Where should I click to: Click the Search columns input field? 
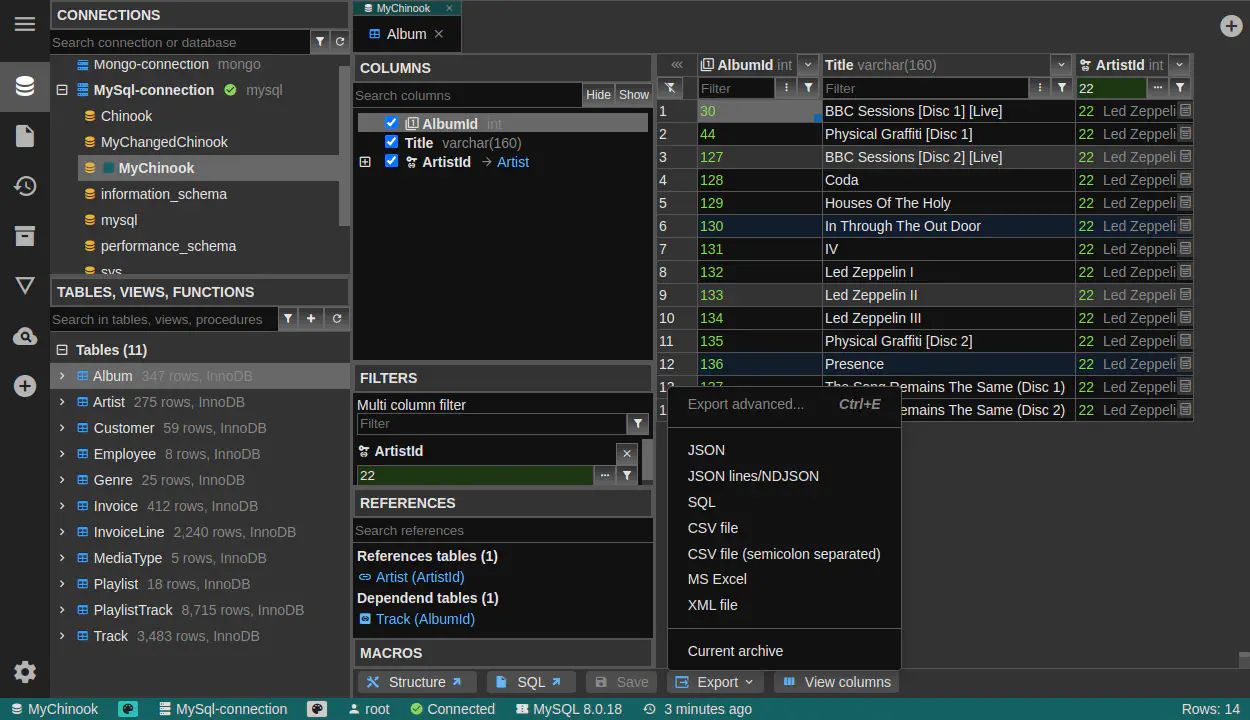click(x=467, y=95)
